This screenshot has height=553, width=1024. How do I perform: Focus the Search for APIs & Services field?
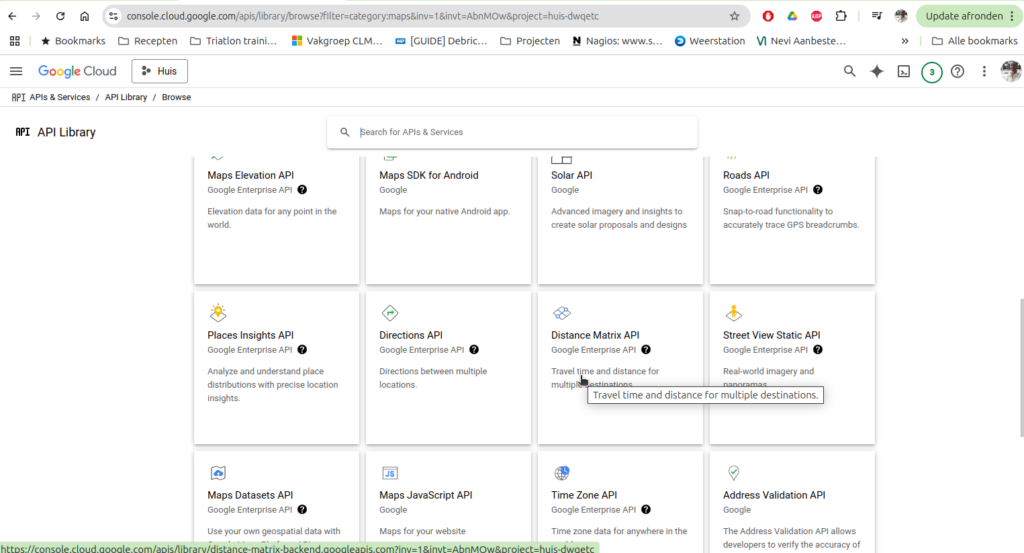pos(520,132)
